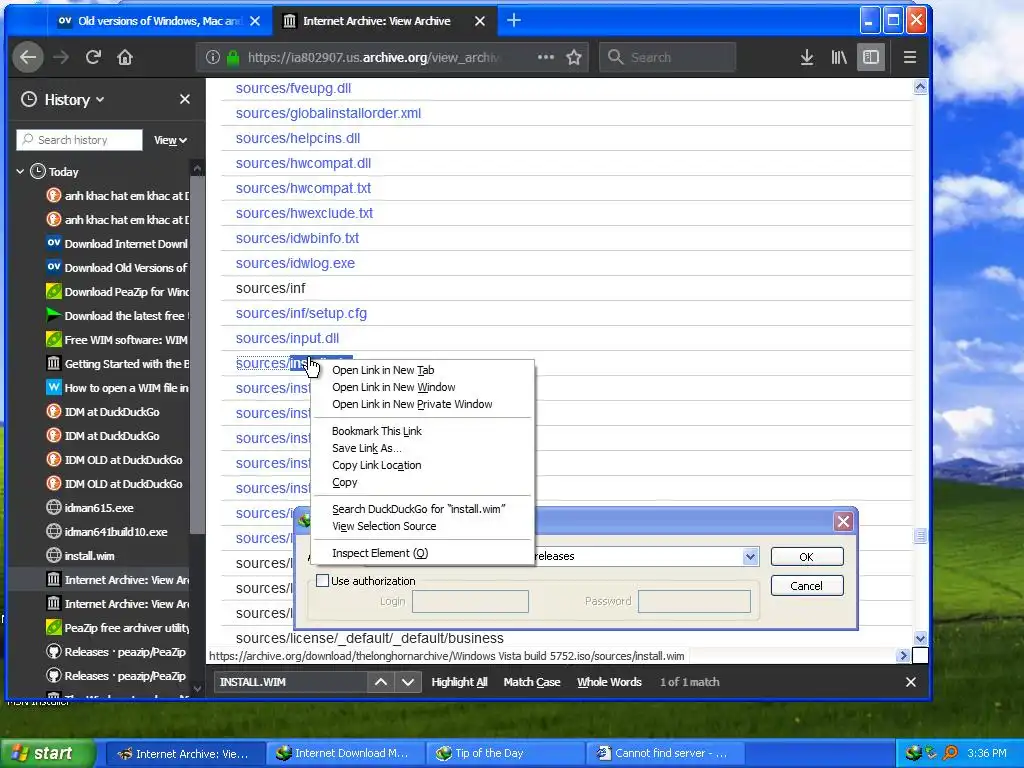Collapse the Today history group
The height and width of the screenshot is (768, 1024).
click(20, 172)
